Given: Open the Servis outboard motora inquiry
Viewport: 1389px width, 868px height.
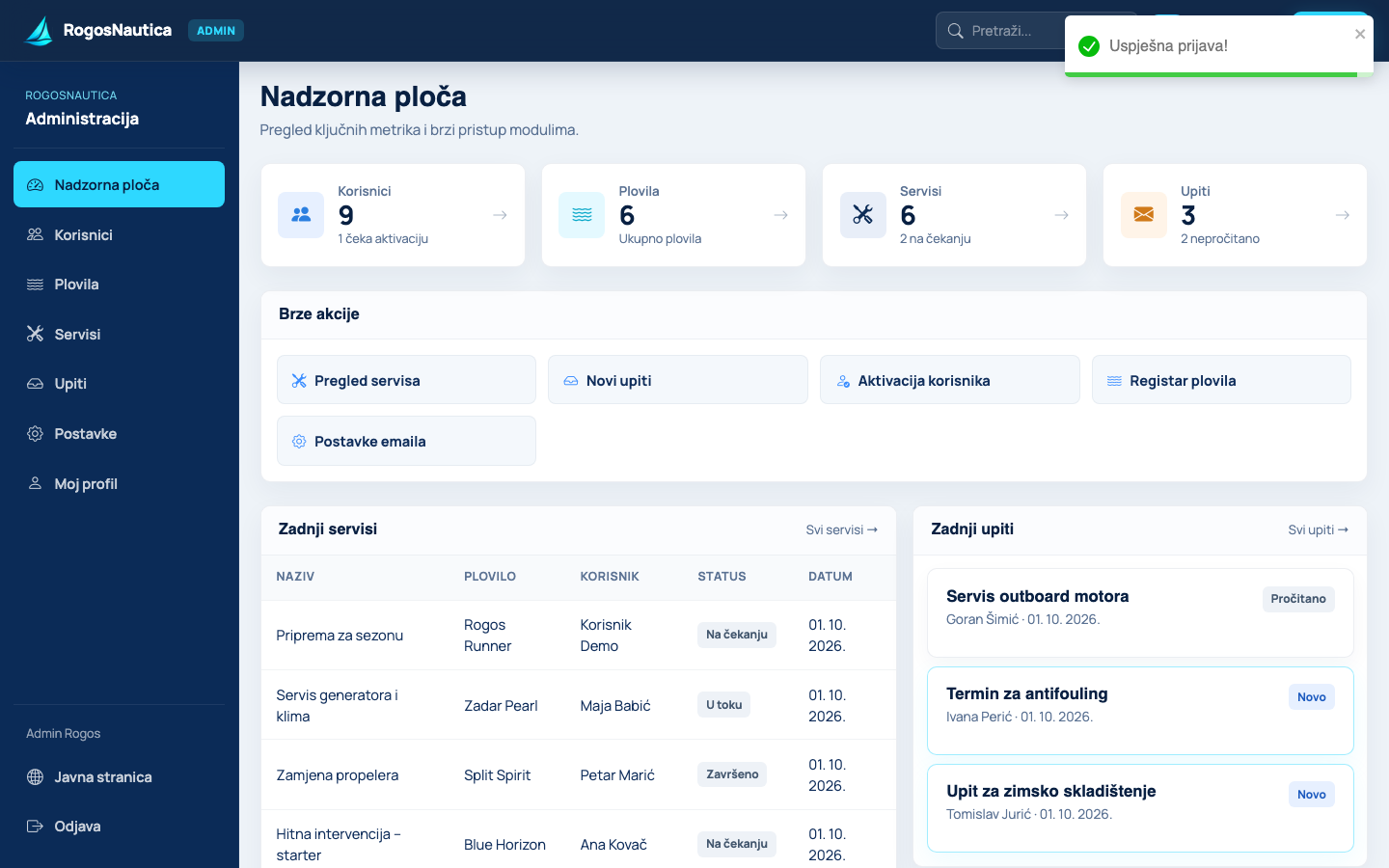Looking at the screenshot, I should (1140, 613).
